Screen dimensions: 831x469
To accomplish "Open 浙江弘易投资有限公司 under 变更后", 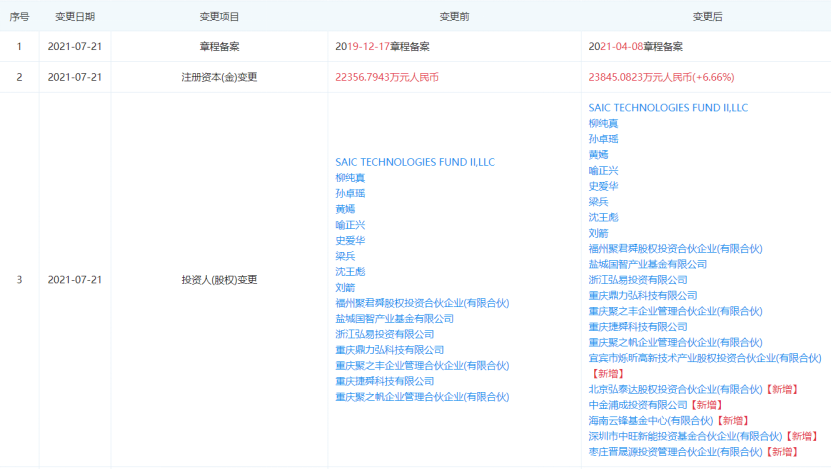I will click(638, 280).
